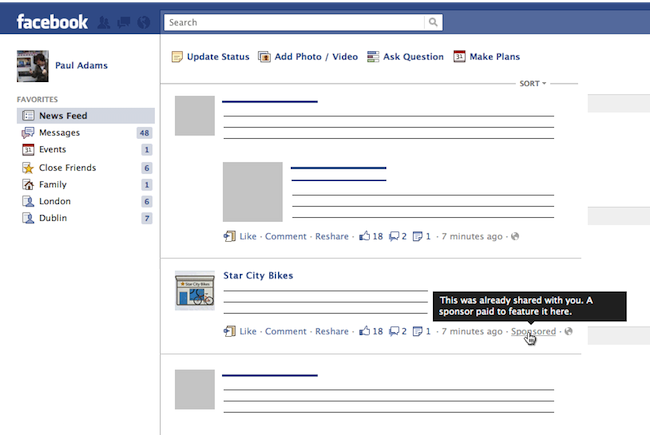Click Add Photo / Video
The image size is (650, 435).
coord(316,57)
